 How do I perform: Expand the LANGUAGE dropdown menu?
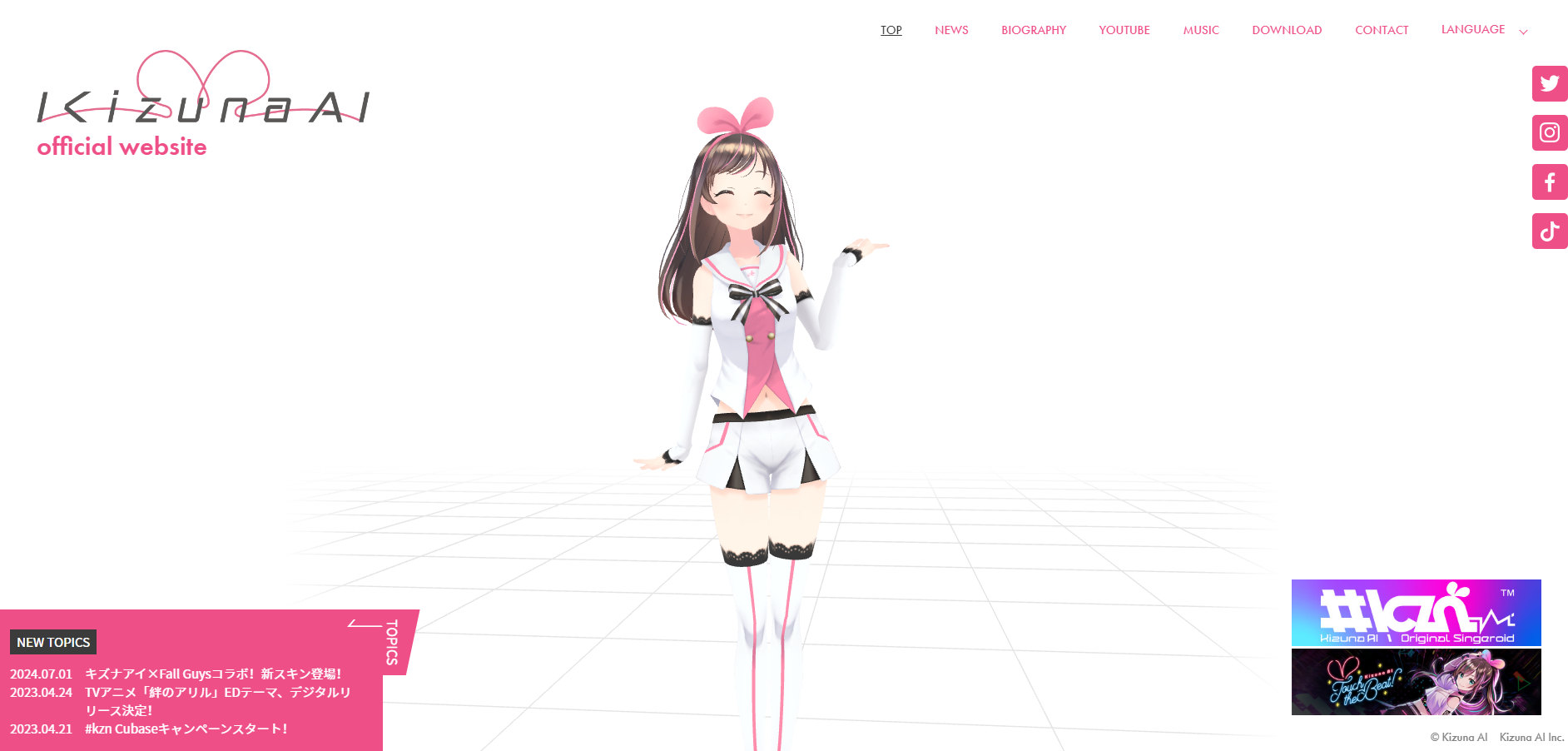pos(1484,30)
